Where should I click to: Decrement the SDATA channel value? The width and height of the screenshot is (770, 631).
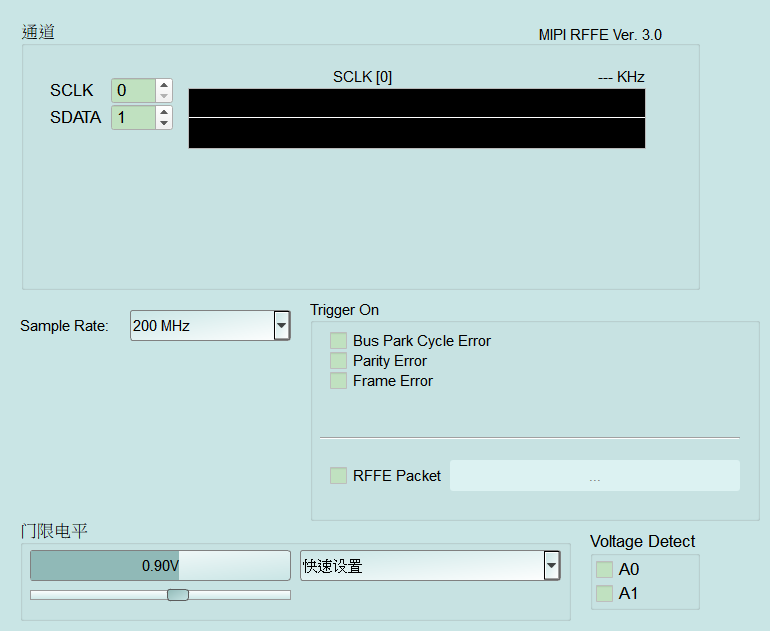click(x=164, y=123)
